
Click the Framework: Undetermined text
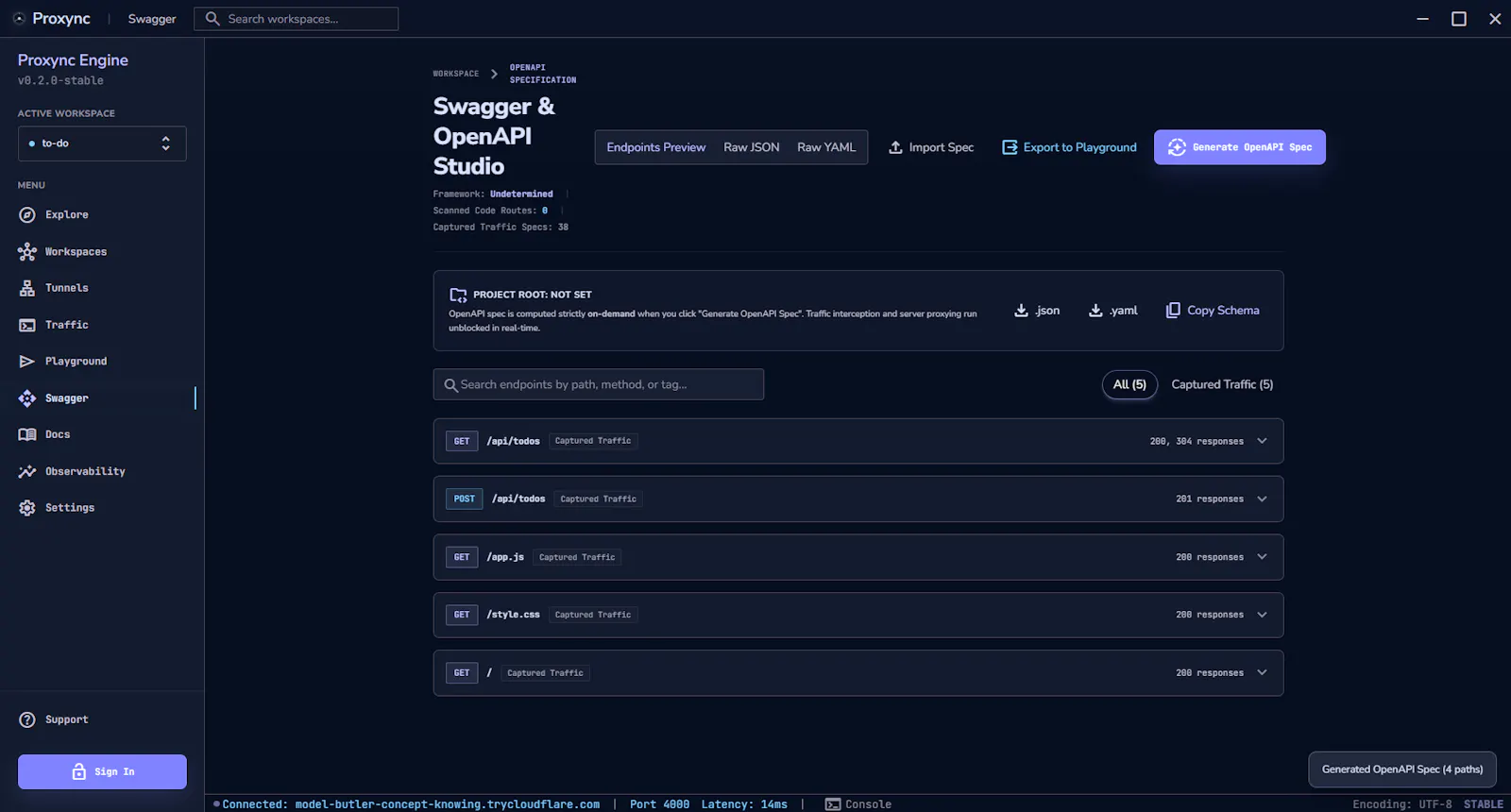(493, 195)
